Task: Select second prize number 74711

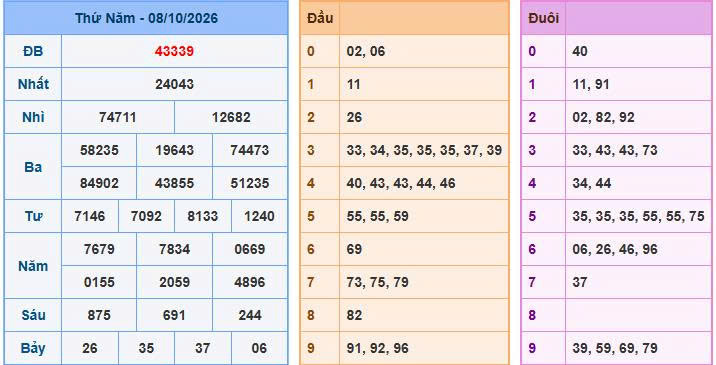Action: tap(118, 117)
